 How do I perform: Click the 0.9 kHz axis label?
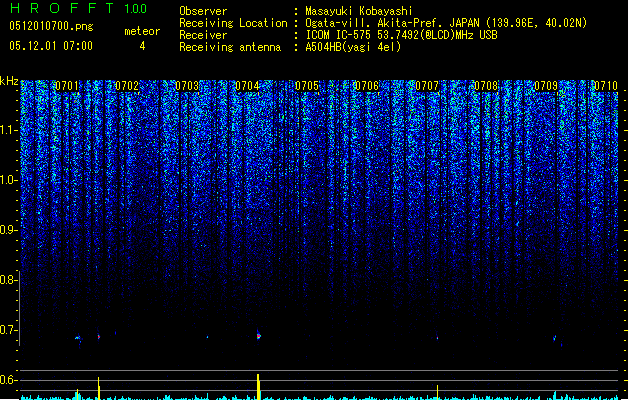(x=8, y=230)
